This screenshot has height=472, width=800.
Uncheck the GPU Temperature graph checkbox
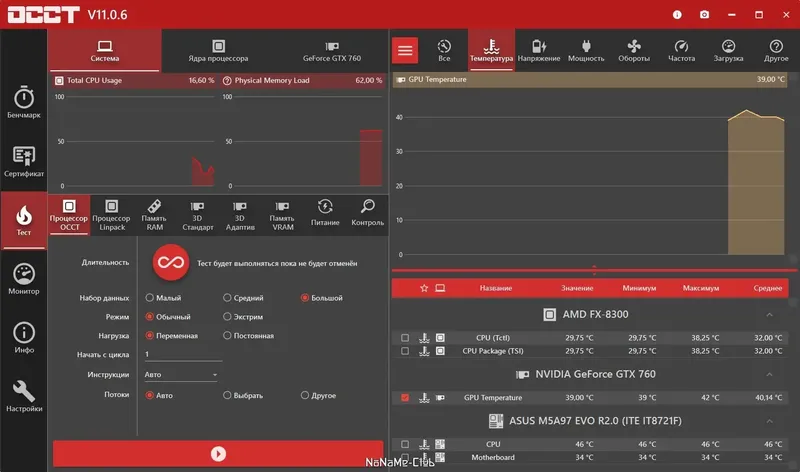pyautogui.click(x=405, y=398)
